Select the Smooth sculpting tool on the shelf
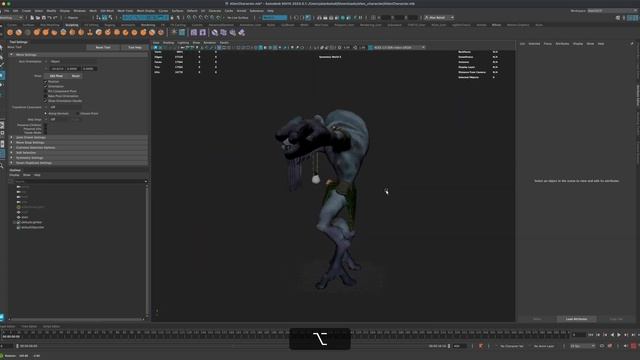The width and height of the screenshot is (640, 360). 19,32
